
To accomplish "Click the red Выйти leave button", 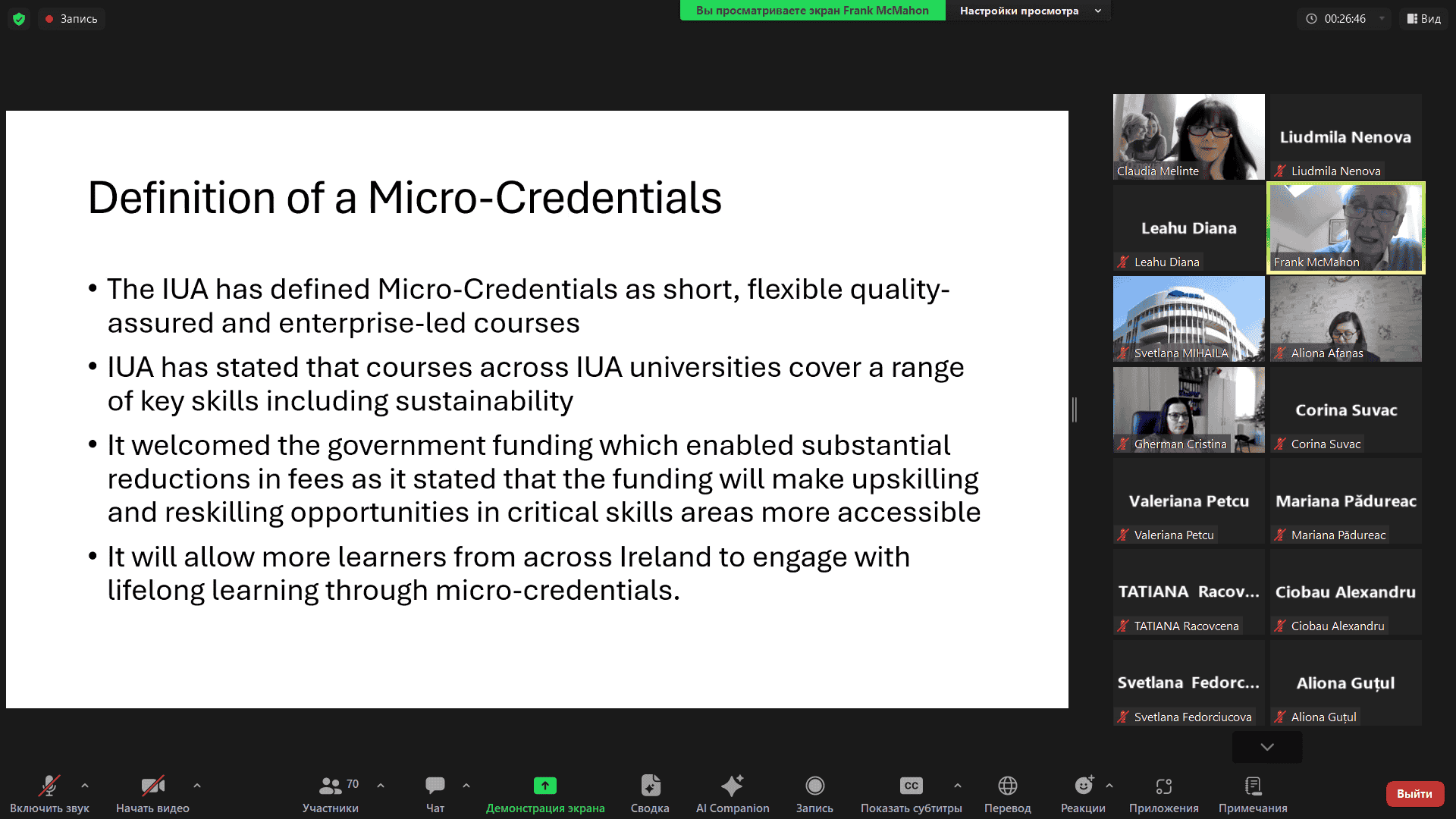I will (x=1414, y=793).
